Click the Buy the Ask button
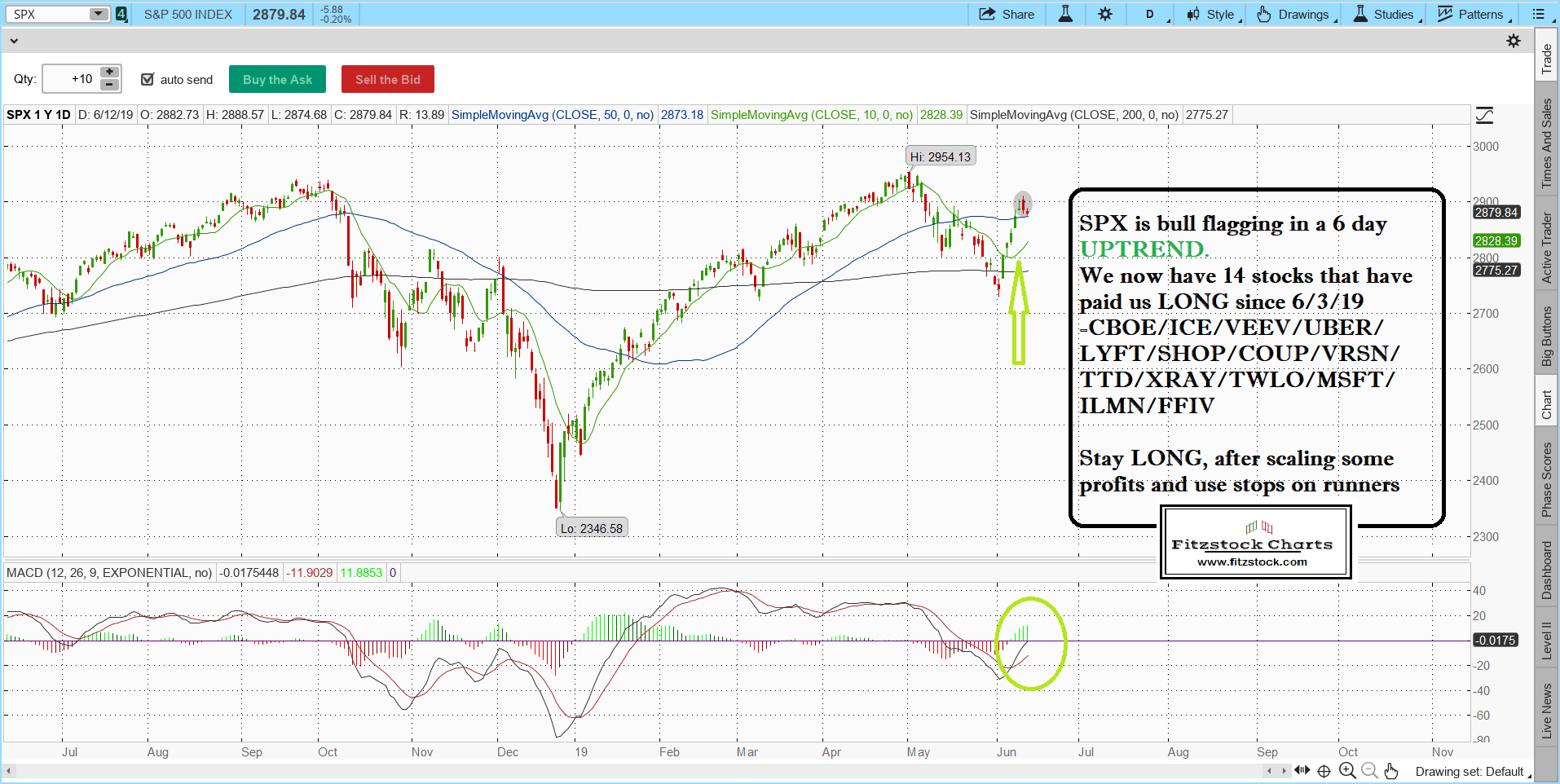 pyautogui.click(x=277, y=79)
